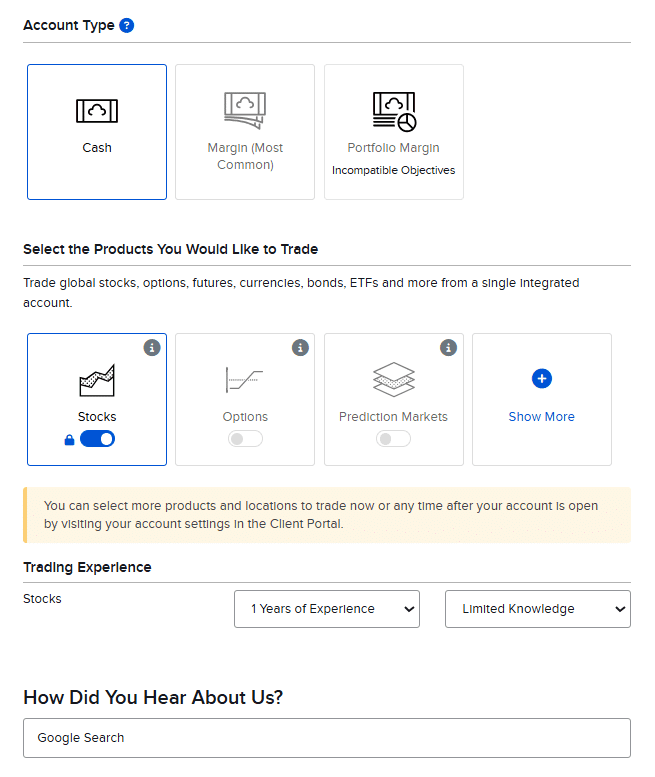Open the Years of Experience dropdown
655x777 pixels.
click(x=327, y=609)
